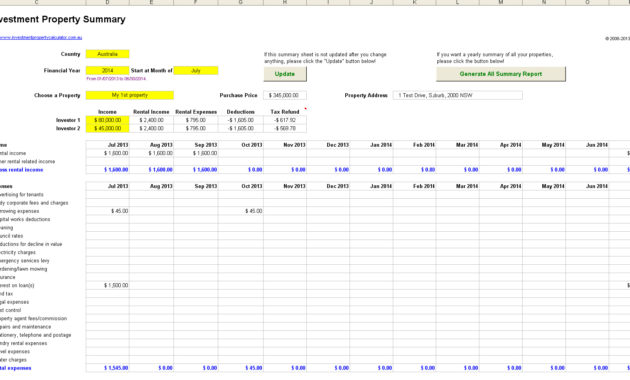Select Investor 2 Deductions cell
Viewport: 630px width, 380px height.
point(241,129)
